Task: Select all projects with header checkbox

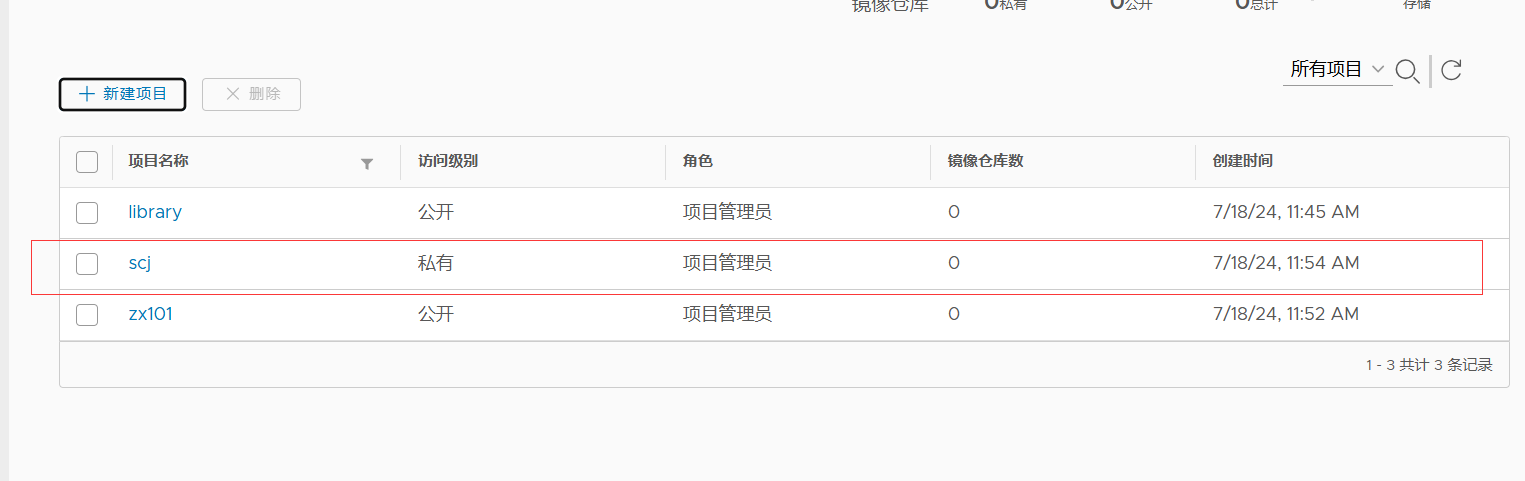Action: (x=87, y=162)
